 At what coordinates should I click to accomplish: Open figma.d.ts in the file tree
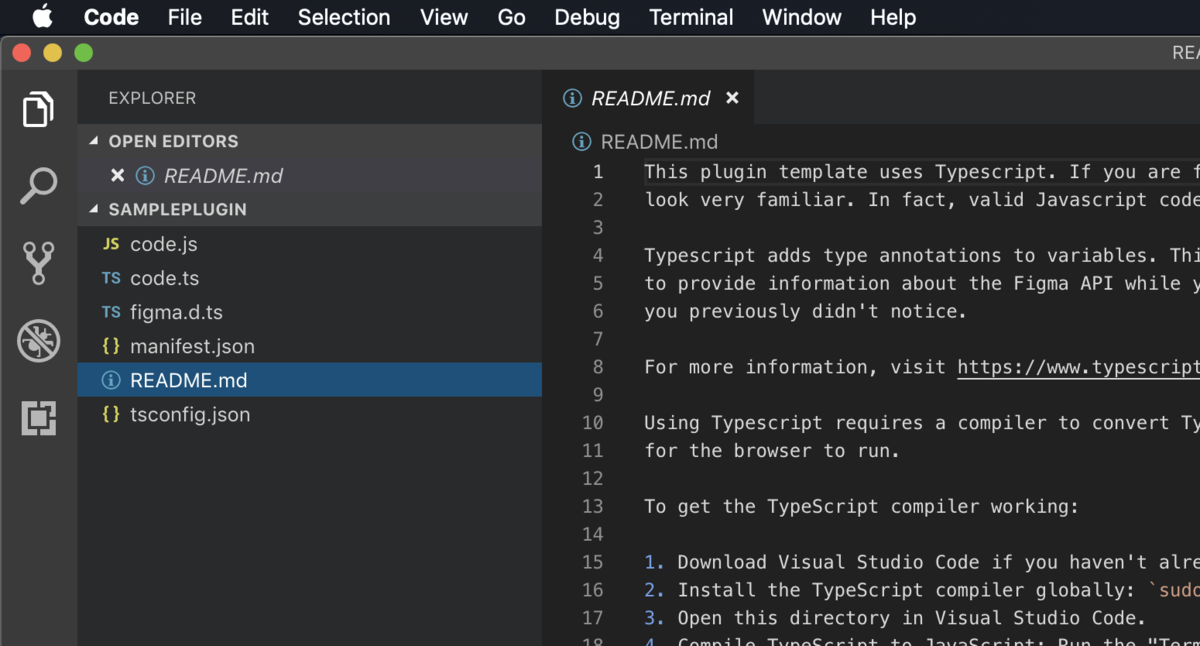click(310, 312)
